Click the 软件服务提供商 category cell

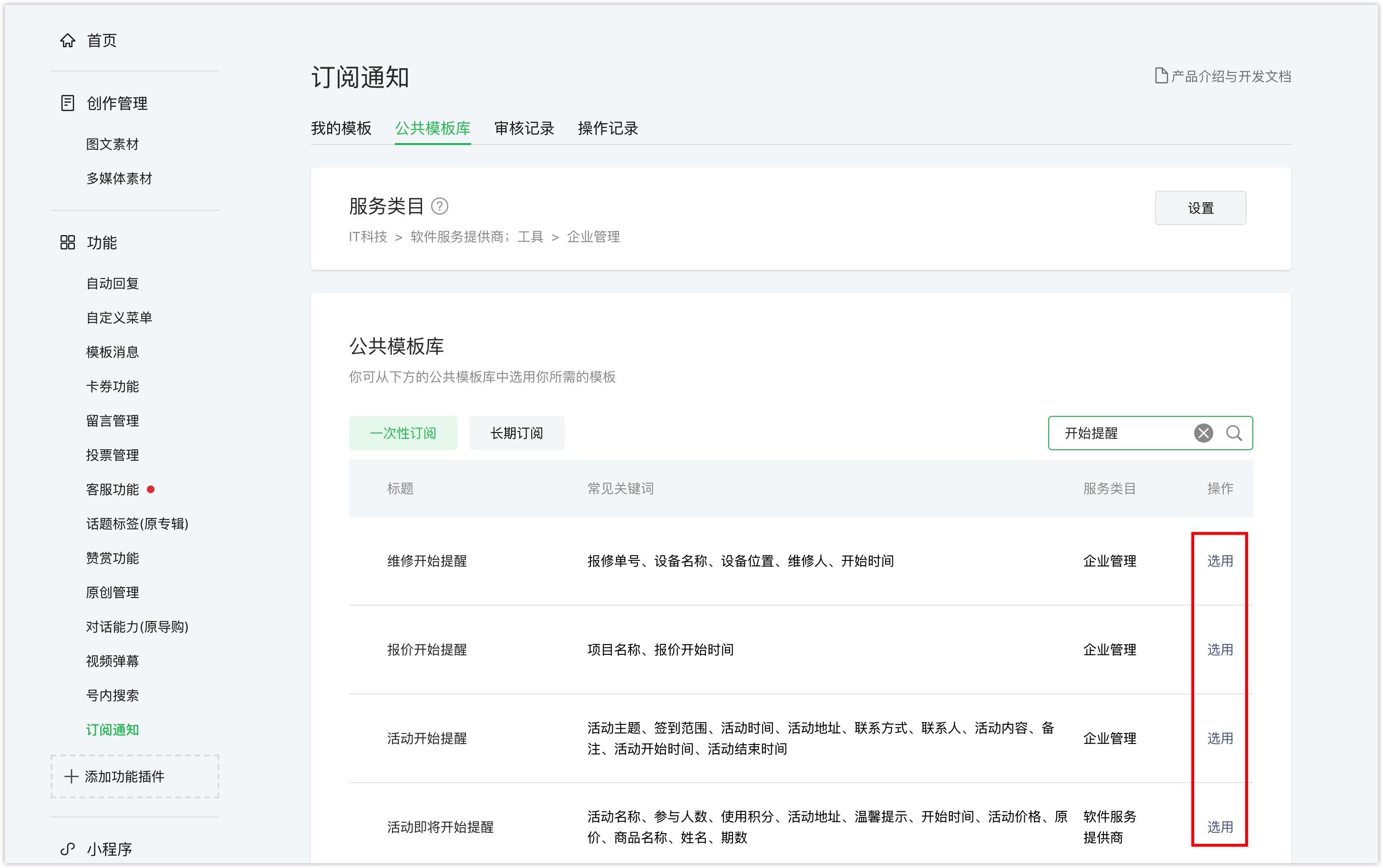pos(1109,827)
